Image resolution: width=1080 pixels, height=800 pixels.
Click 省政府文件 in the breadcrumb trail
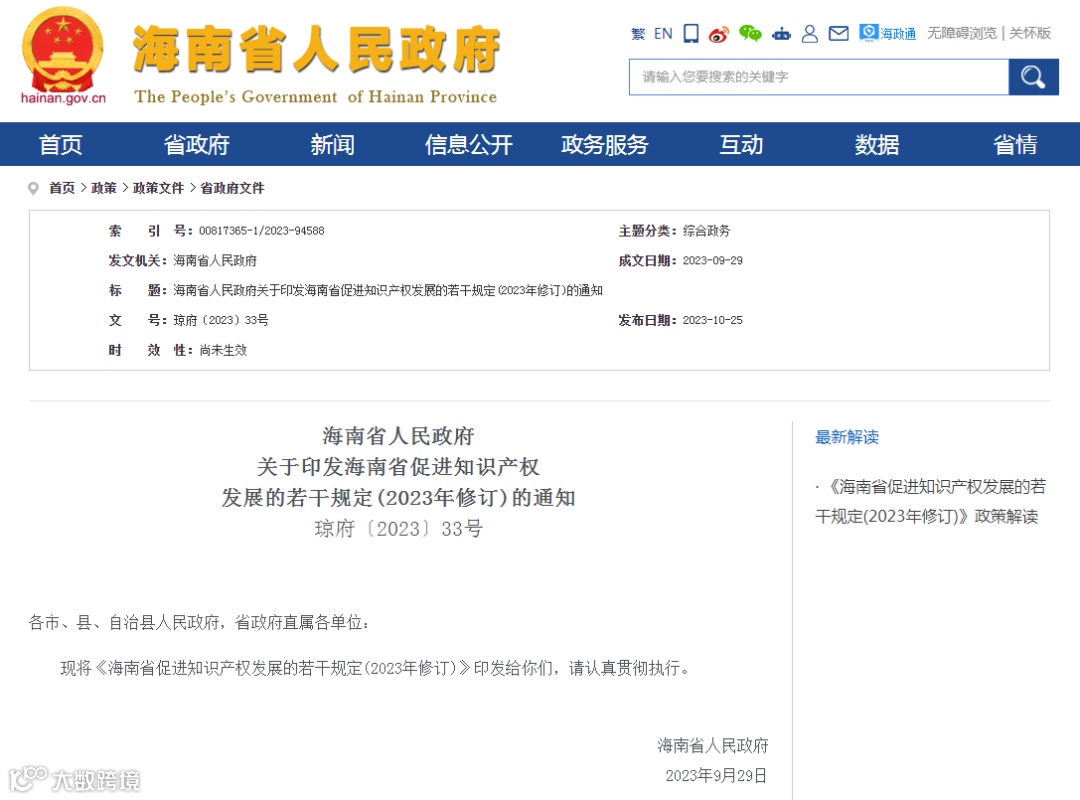pyautogui.click(x=232, y=188)
